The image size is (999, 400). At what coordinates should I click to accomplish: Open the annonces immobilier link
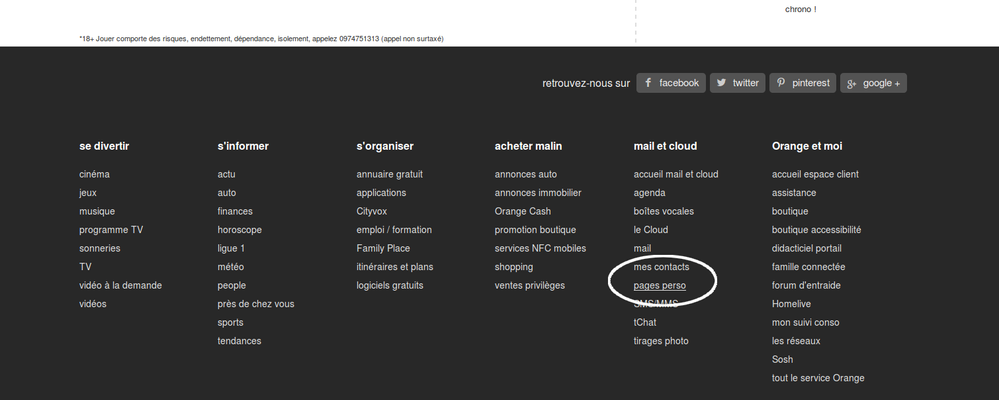click(538, 193)
